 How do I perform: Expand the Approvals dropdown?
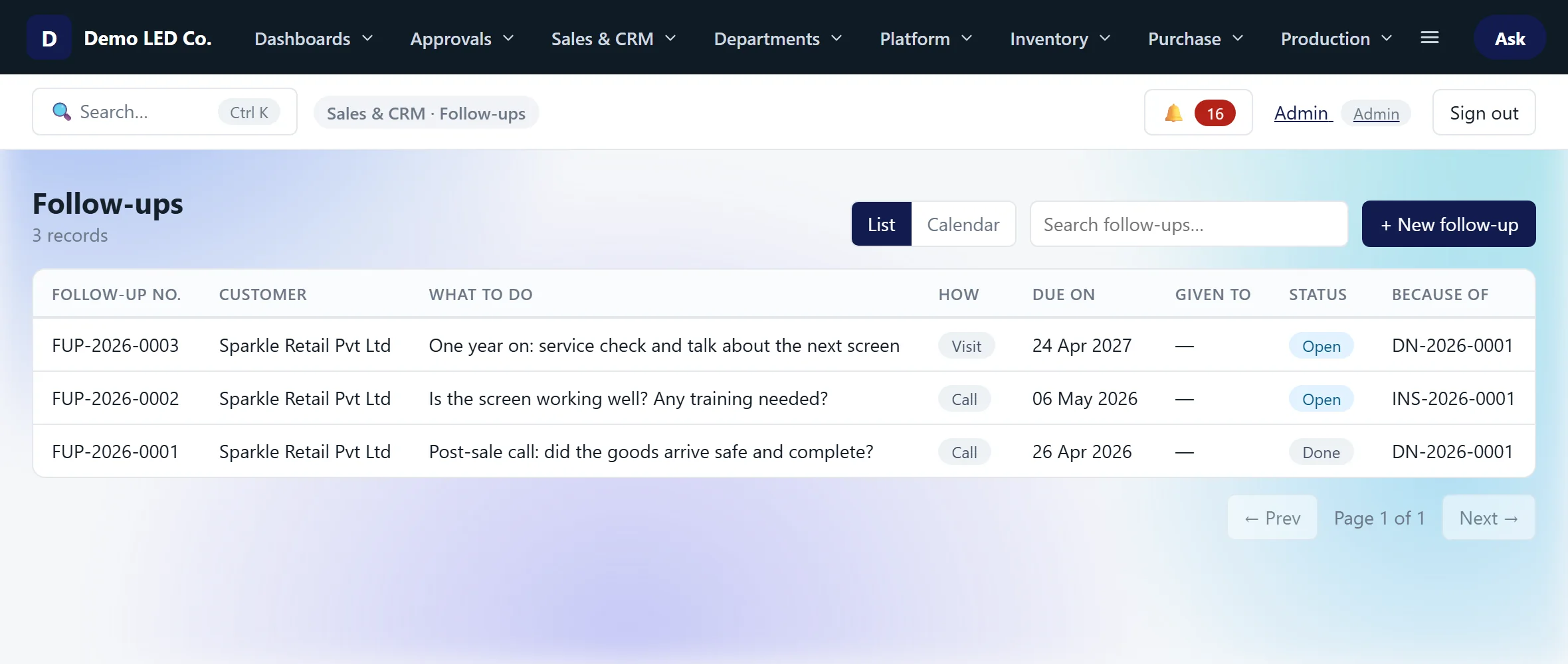[x=462, y=39]
